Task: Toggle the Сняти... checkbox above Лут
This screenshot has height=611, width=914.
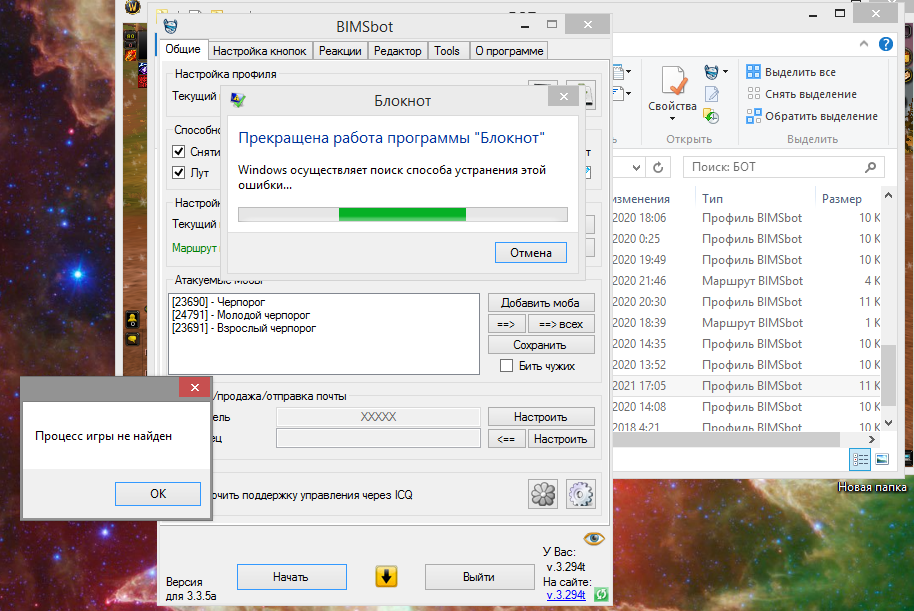Action: coord(179,152)
